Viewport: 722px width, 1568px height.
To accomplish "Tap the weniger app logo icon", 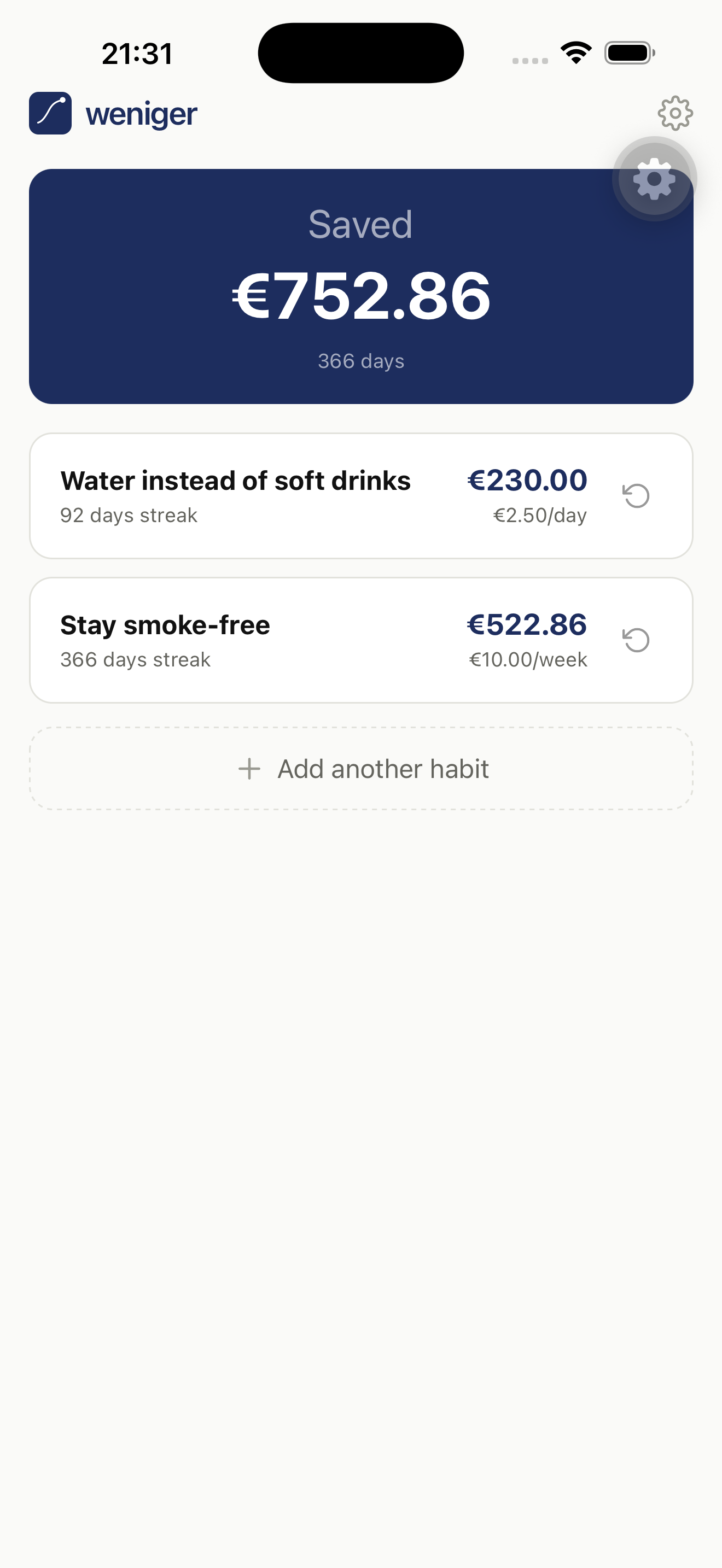I will point(50,113).
